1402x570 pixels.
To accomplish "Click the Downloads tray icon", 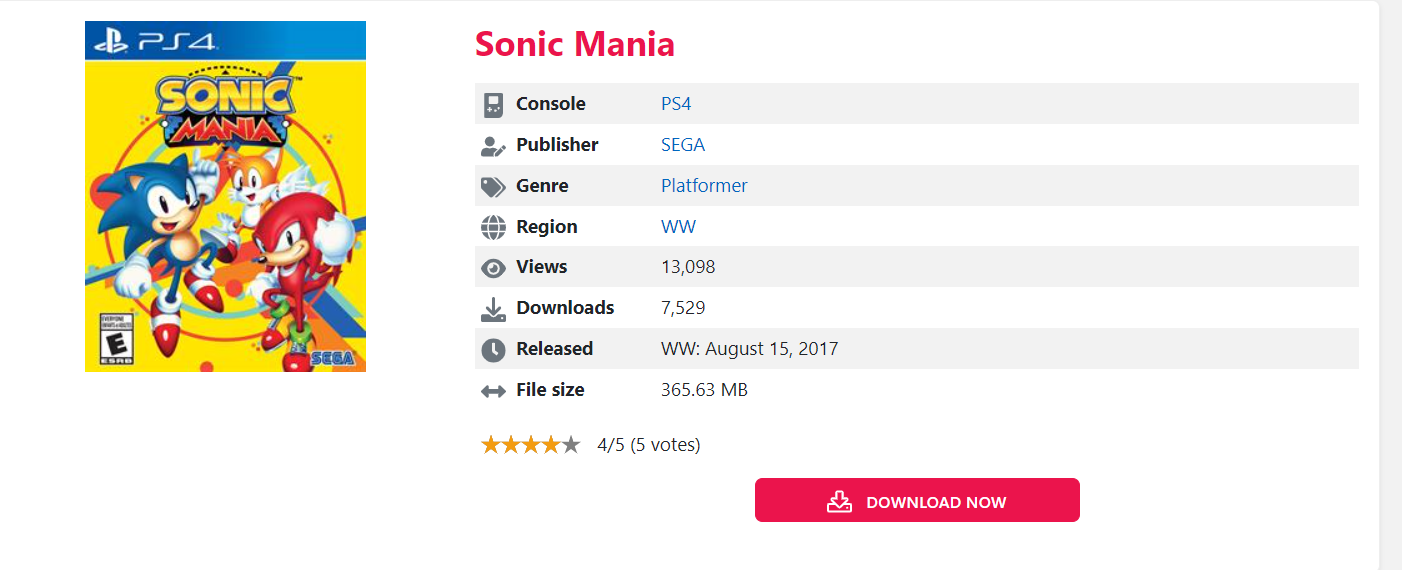I will point(493,309).
